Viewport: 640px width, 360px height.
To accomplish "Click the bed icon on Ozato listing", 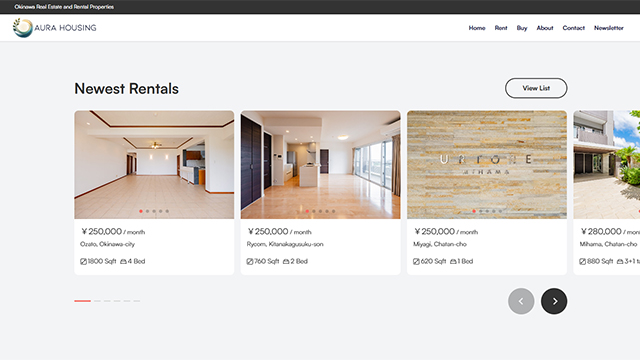I will [x=123, y=261].
